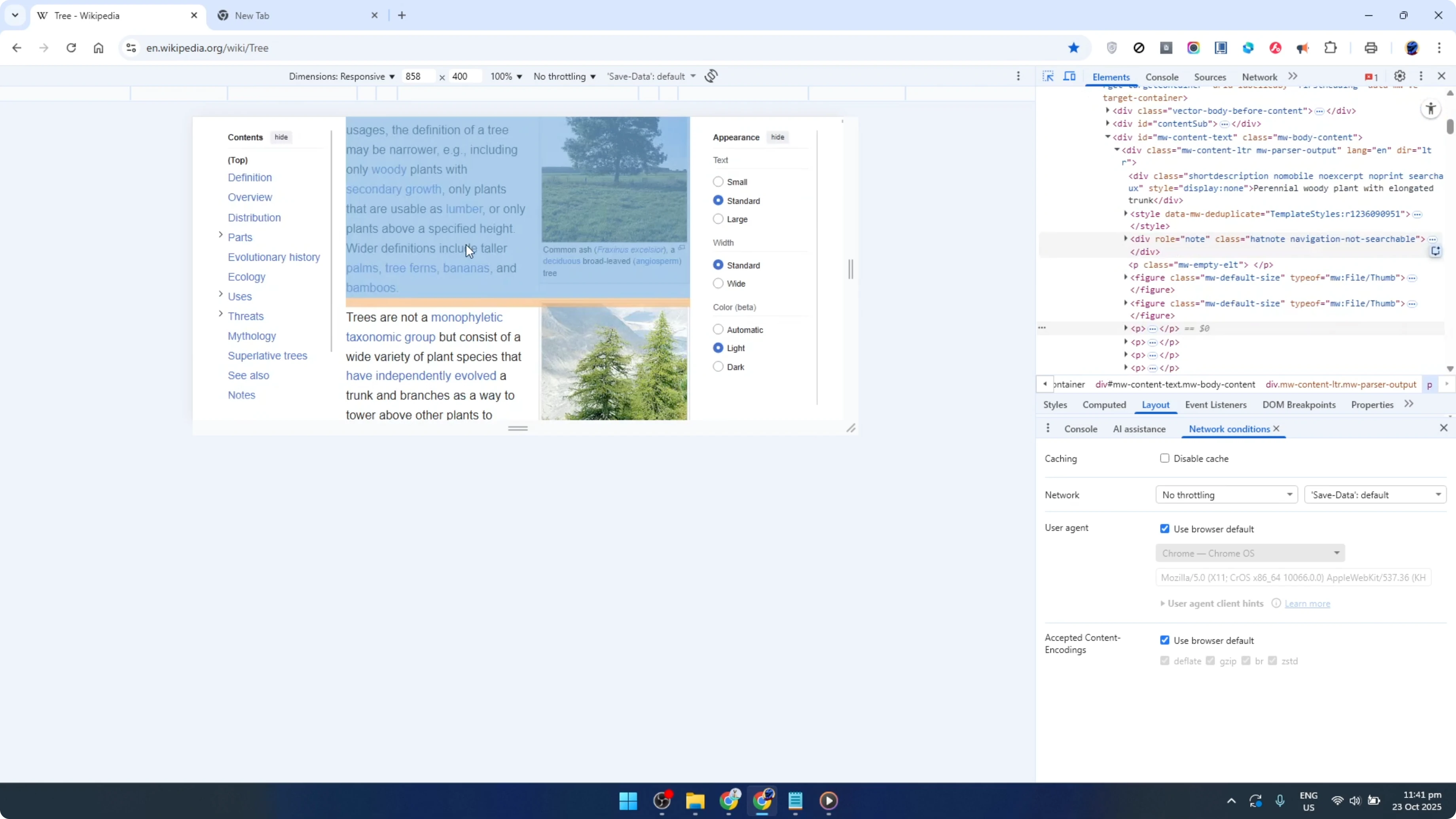Click the bookmark star in the address bar
This screenshot has height=819, width=1456.
(x=1073, y=48)
